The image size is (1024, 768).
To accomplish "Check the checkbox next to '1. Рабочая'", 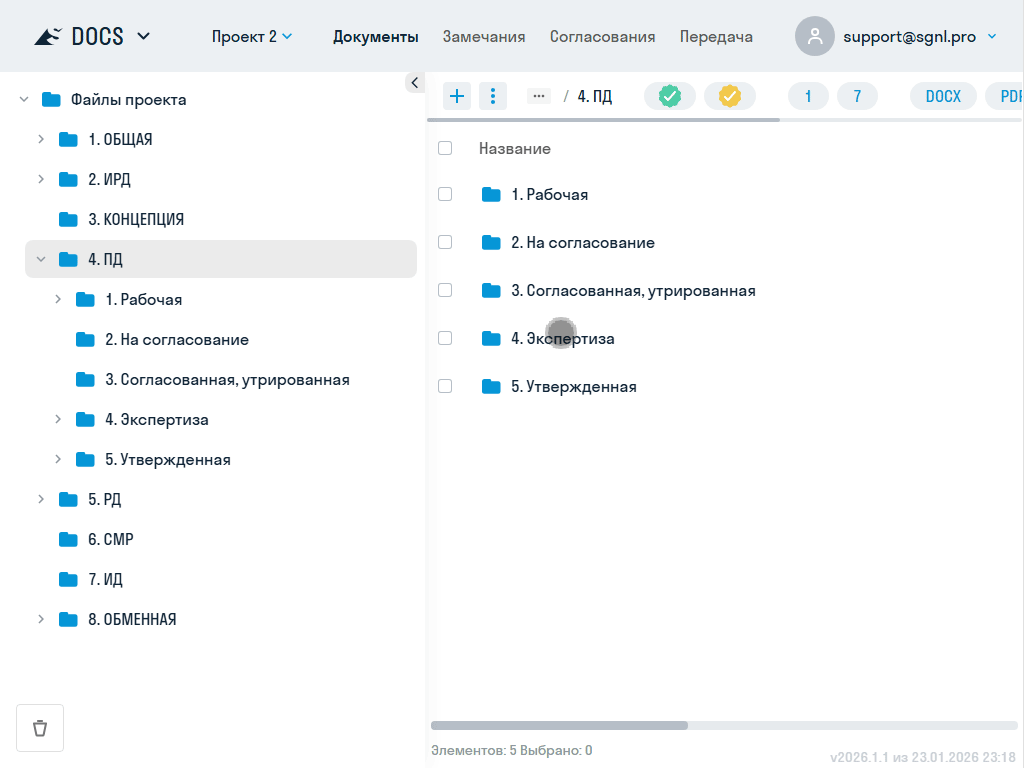I will point(445,194).
